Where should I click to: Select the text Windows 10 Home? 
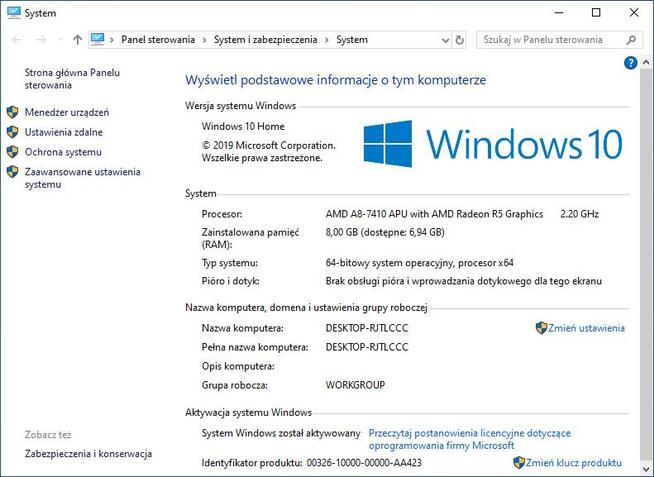click(243, 126)
